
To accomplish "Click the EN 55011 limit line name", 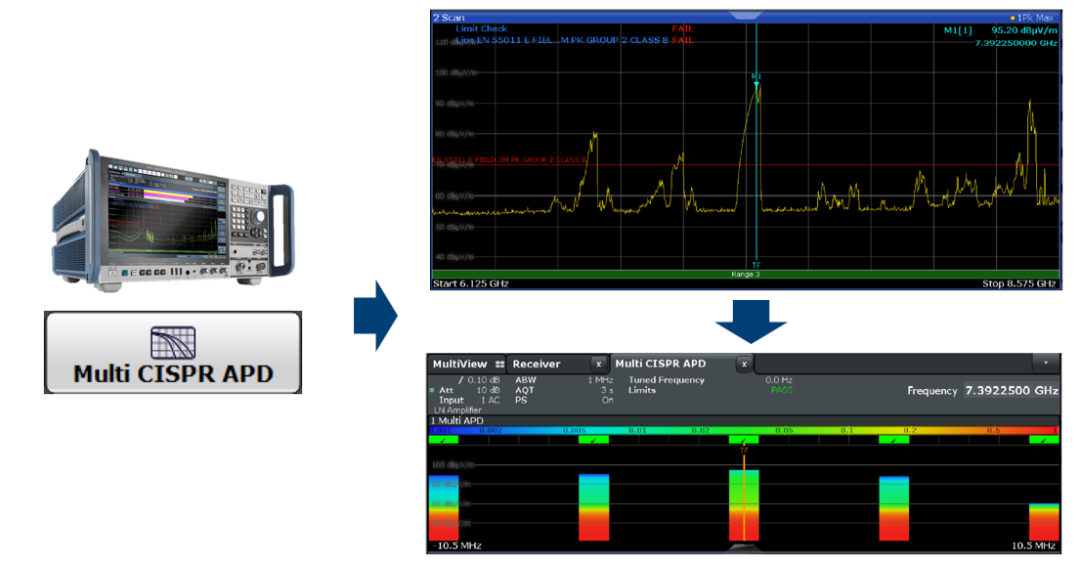I will (x=572, y=41).
